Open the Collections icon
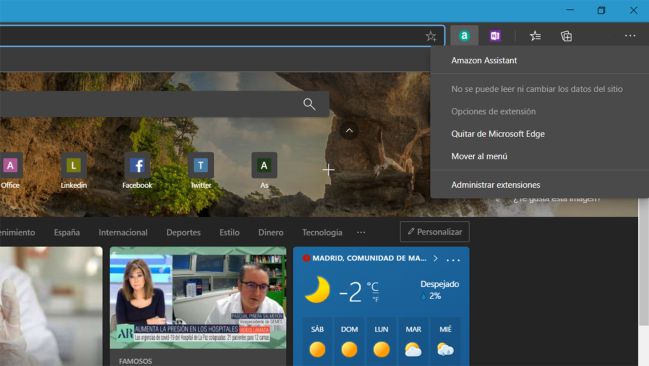The image size is (649, 366). [x=566, y=36]
